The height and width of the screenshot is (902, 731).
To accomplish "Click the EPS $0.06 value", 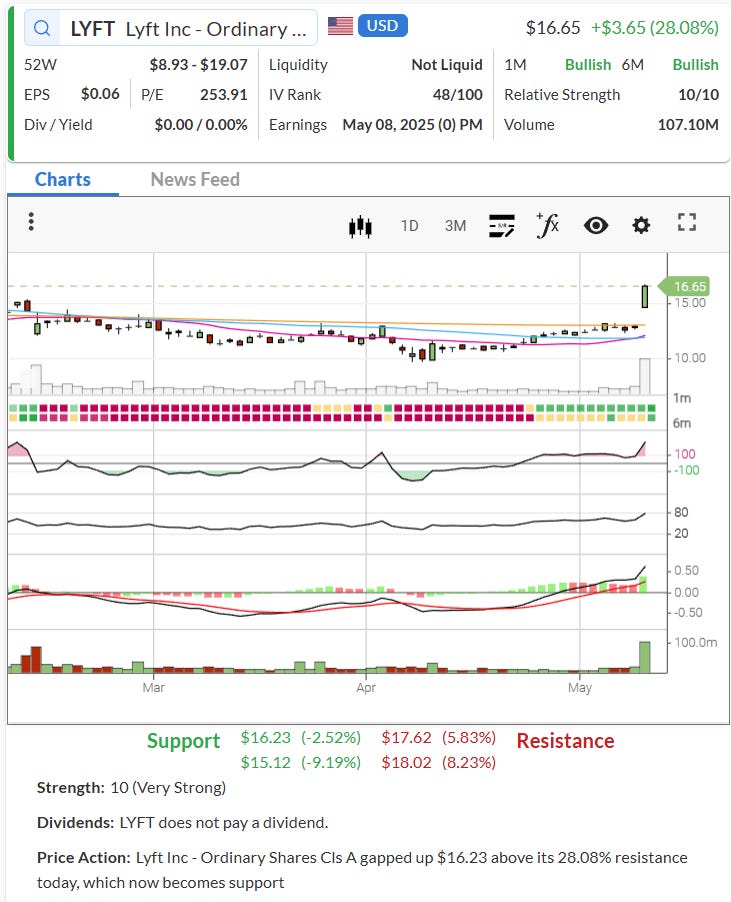I will point(100,94).
